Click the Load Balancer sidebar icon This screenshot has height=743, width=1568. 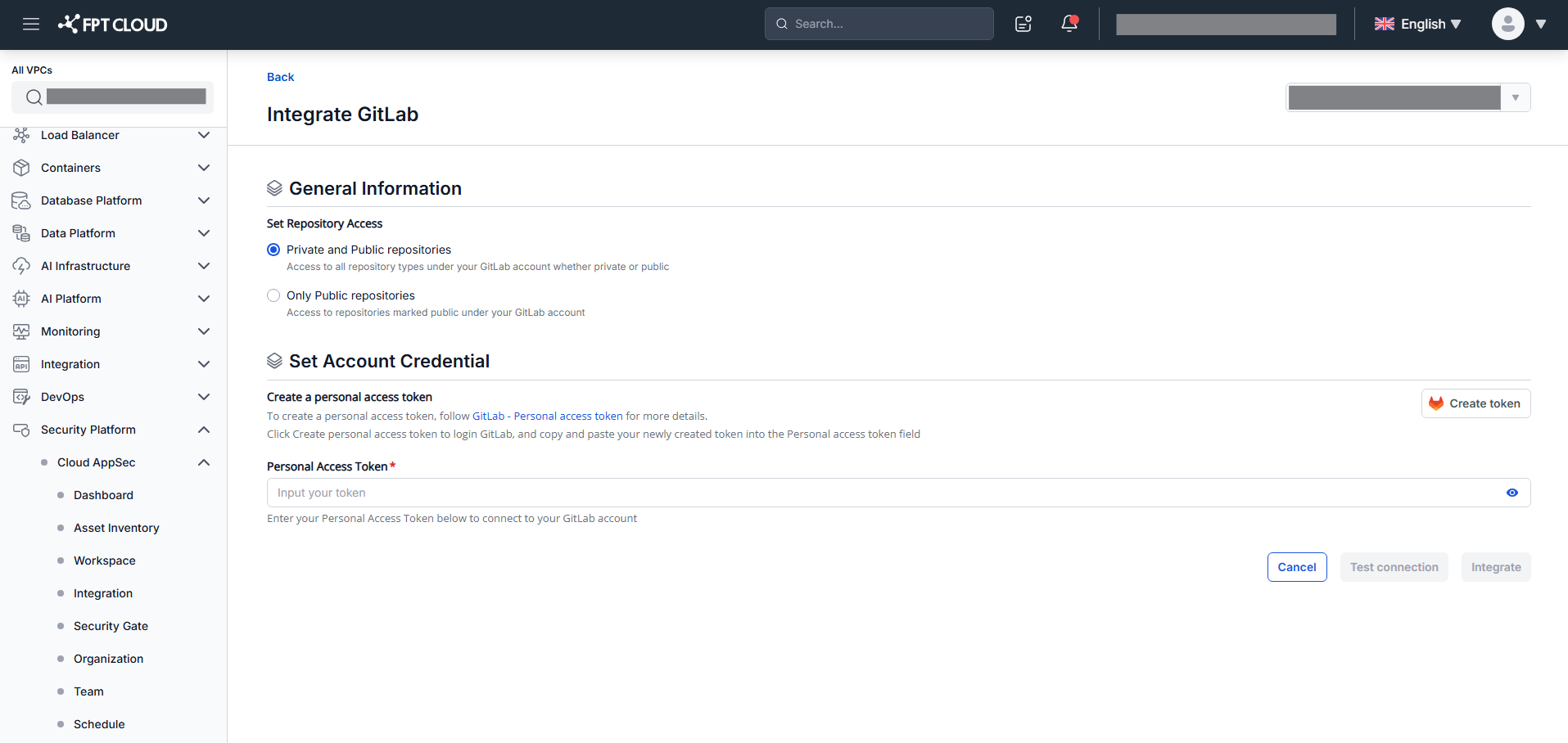[x=21, y=135]
